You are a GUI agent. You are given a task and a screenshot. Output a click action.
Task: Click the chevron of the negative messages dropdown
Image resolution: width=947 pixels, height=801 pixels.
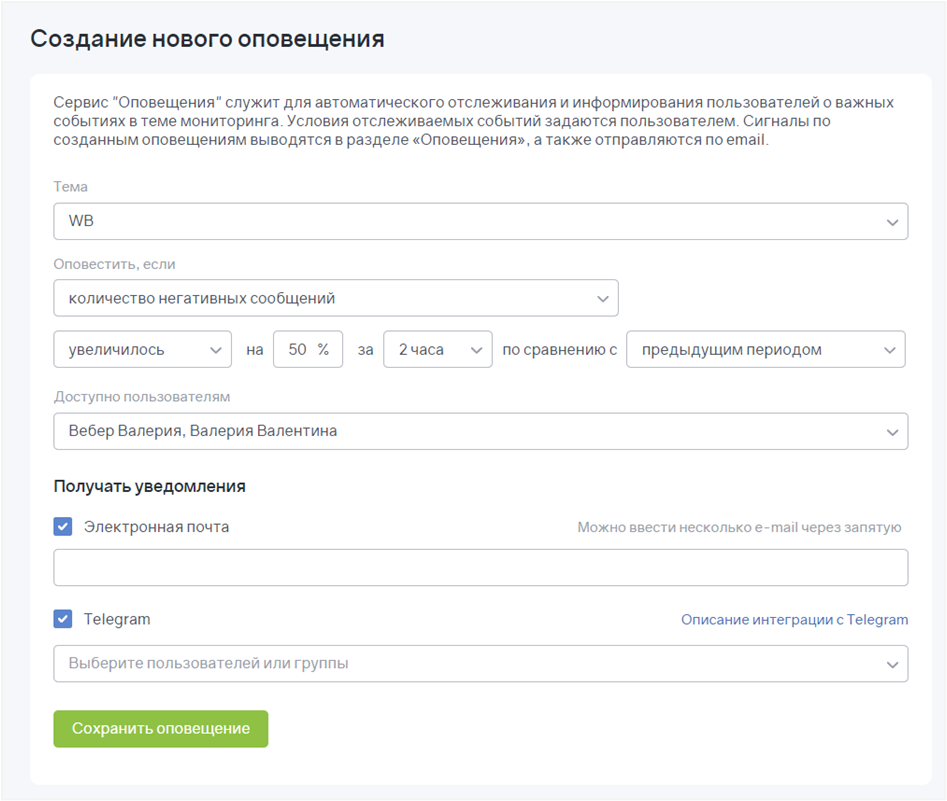pyautogui.click(x=602, y=299)
